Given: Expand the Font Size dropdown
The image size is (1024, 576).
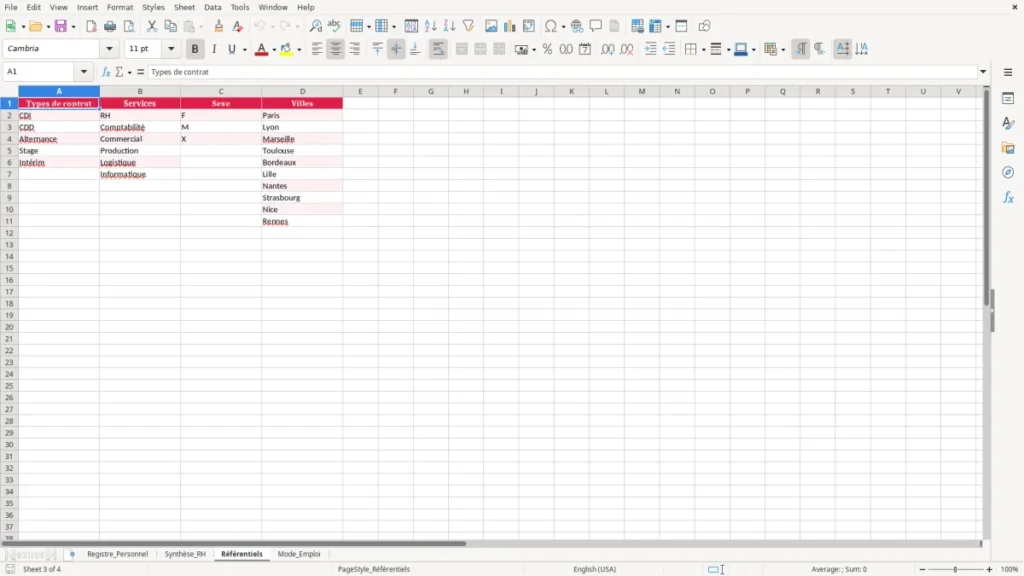Looking at the screenshot, I should [171, 48].
